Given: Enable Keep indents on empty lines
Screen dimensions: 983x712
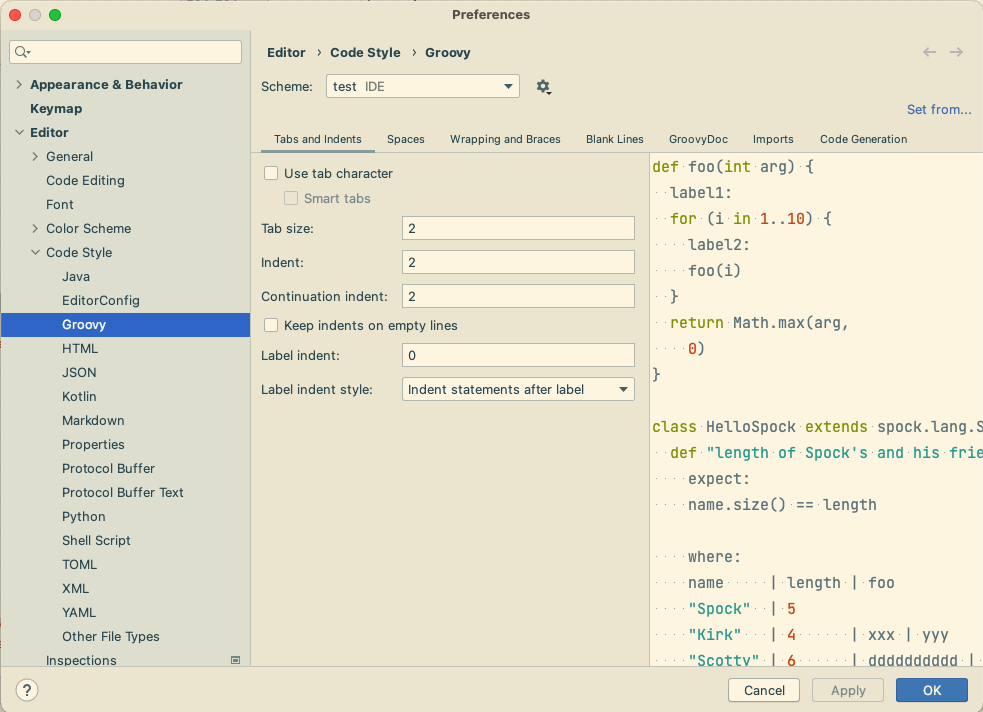Looking at the screenshot, I should click(271, 325).
